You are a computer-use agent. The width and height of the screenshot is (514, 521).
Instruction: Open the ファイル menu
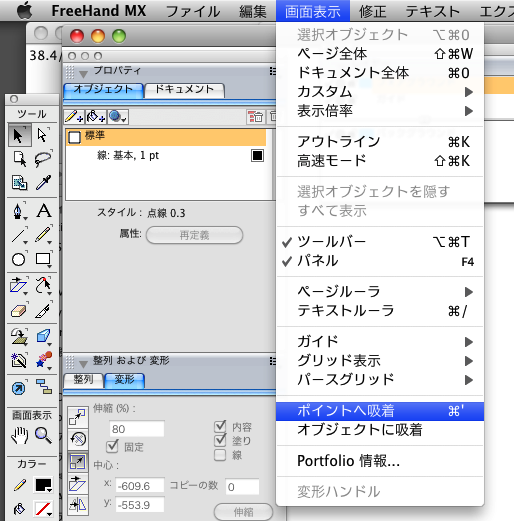coord(193,11)
